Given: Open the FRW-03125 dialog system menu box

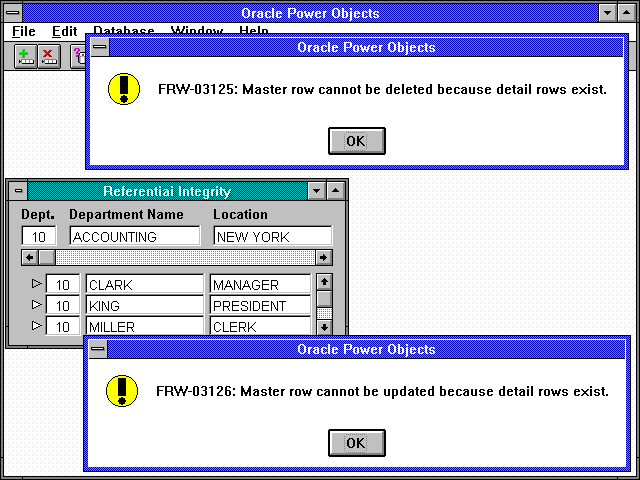Looking at the screenshot, I should (98, 47).
